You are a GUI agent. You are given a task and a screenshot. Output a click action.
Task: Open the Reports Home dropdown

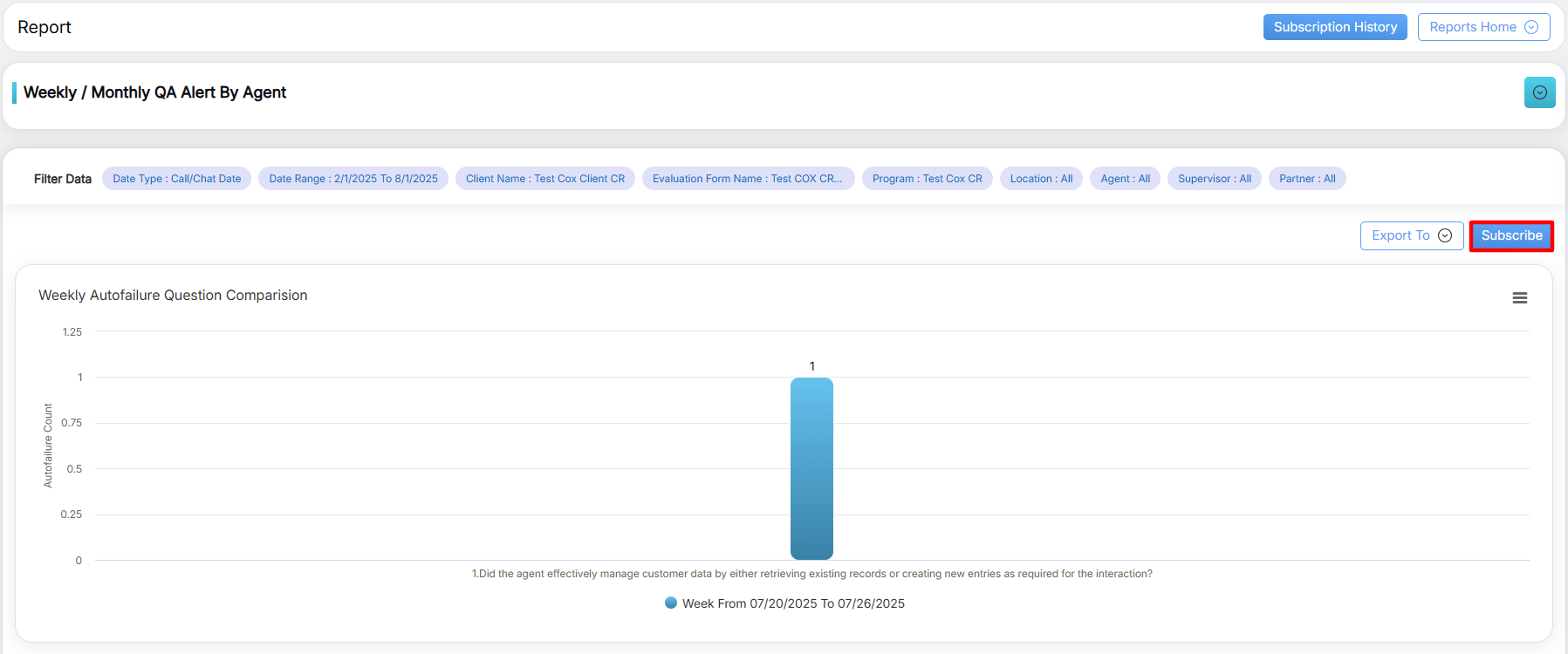tap(1482, 27)
